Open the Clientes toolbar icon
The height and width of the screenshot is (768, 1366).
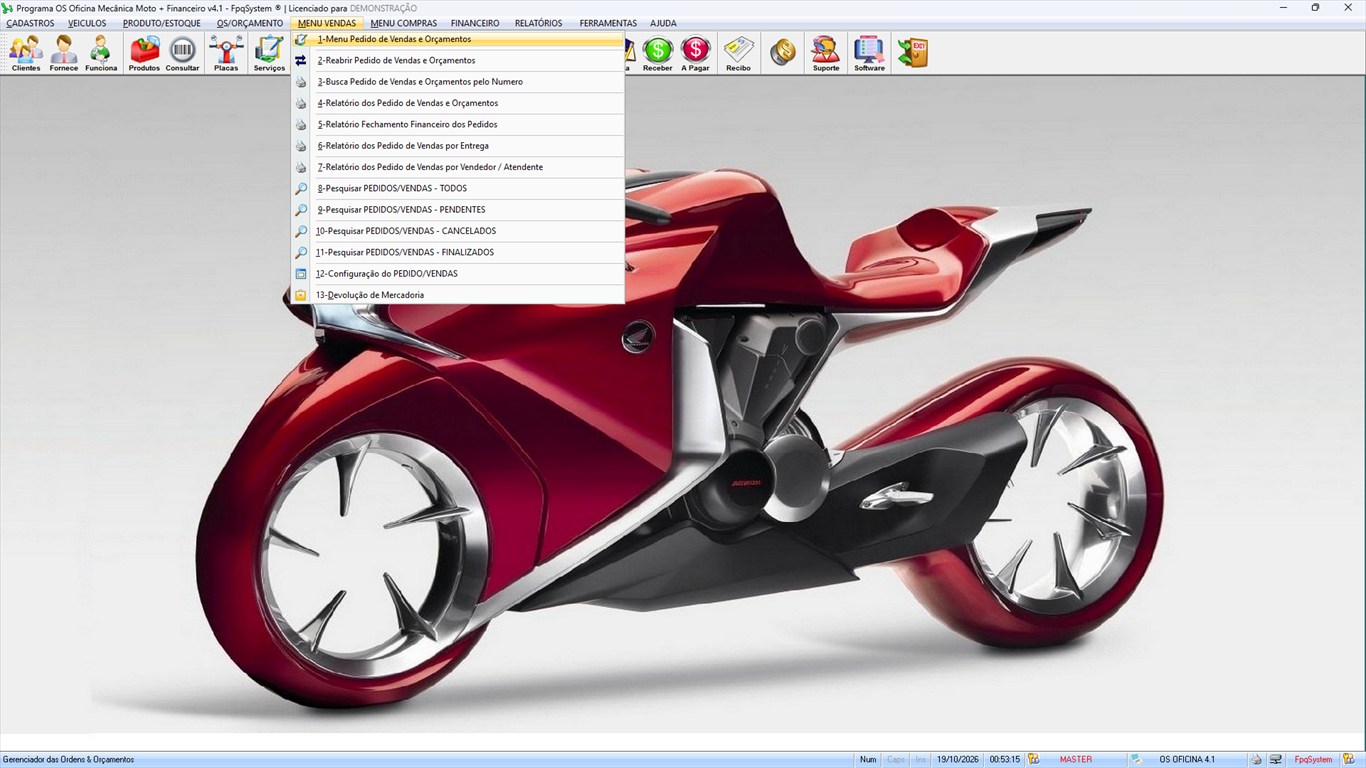pyautogui.click(x=26, y=53)
